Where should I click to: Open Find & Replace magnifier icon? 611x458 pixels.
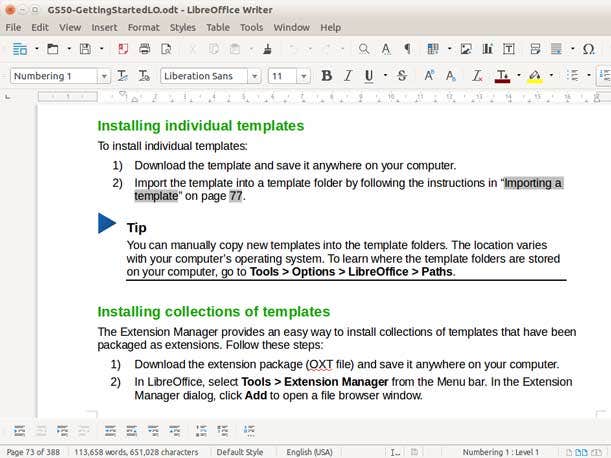(x=364, y=48)
